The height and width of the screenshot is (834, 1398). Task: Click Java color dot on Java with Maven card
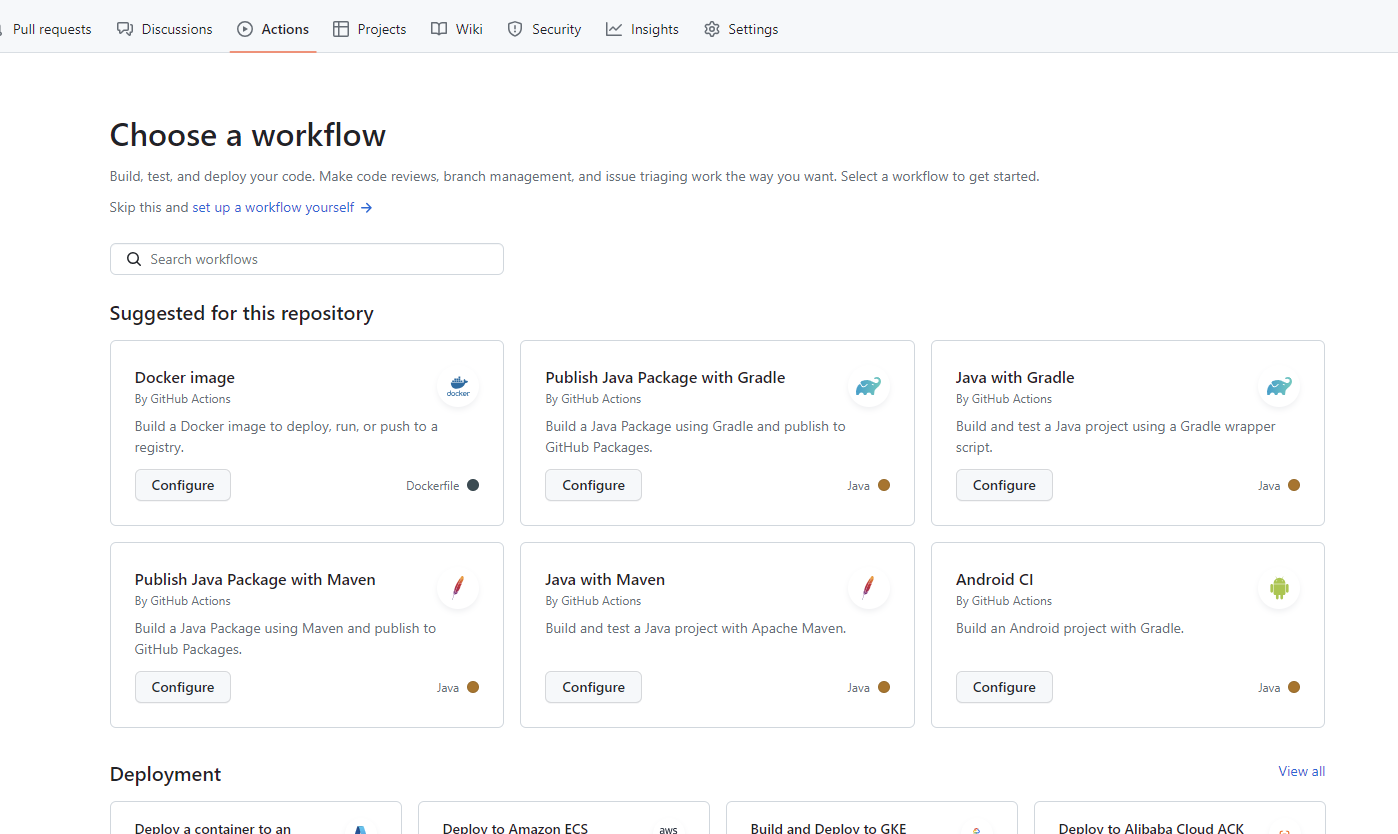884,687
